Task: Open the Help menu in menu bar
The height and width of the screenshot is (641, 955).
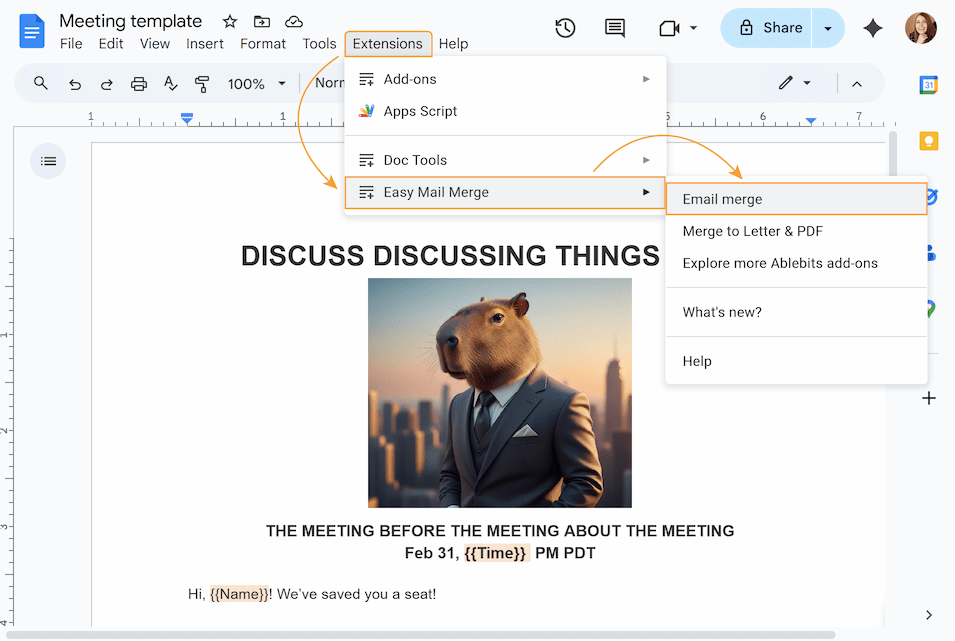Action: pyautogui.click(x=453, y=44)
